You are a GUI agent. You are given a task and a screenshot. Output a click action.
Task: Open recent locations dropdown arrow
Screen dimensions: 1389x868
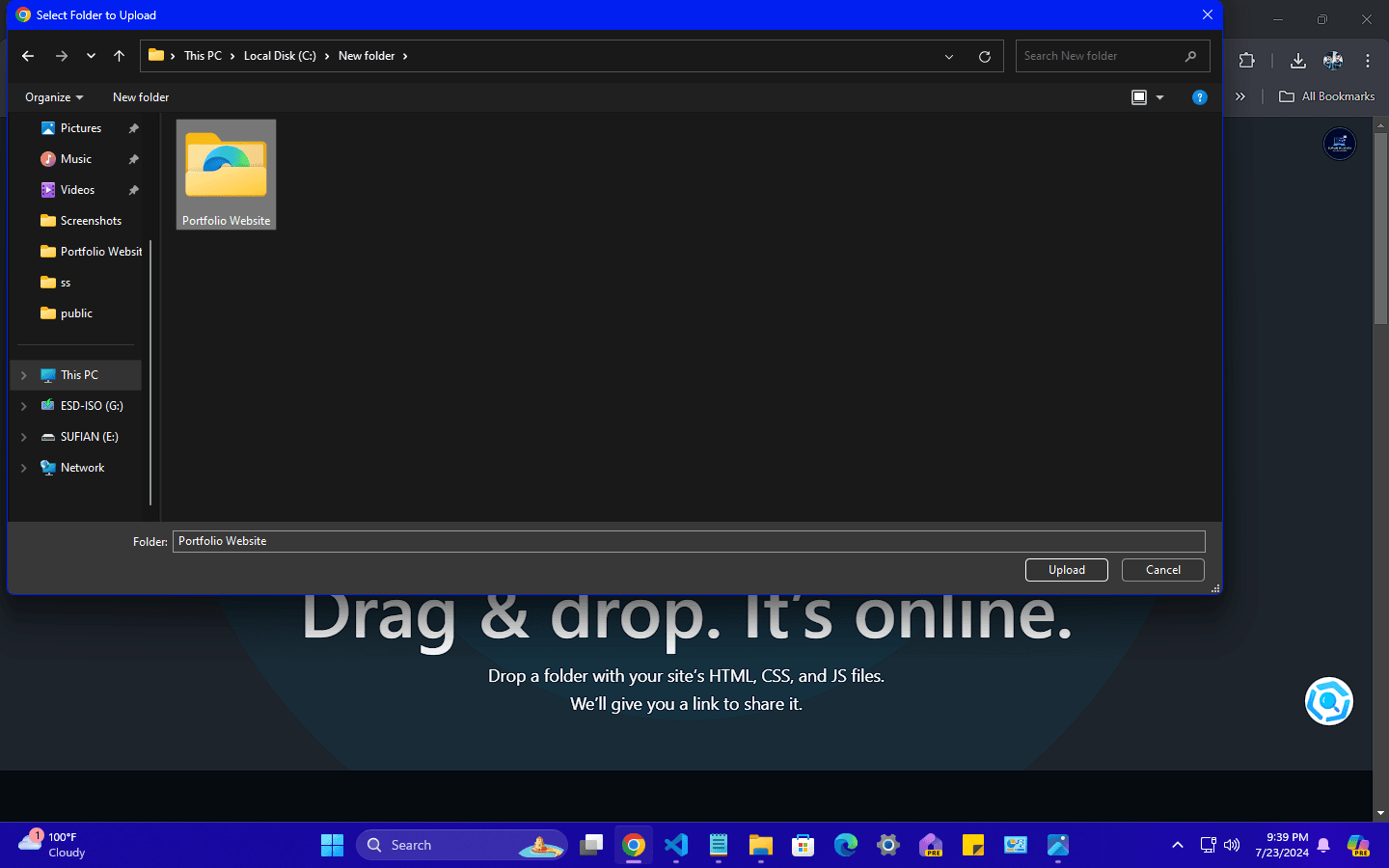pos(91,56)
